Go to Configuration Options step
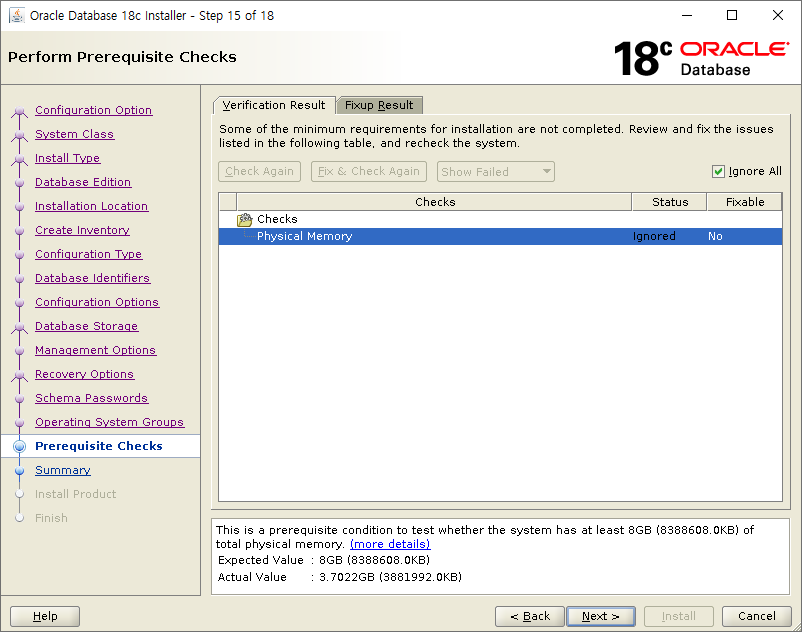Viewport: 802px width, 632px height. pyautogui.click(x=97, y=302)
